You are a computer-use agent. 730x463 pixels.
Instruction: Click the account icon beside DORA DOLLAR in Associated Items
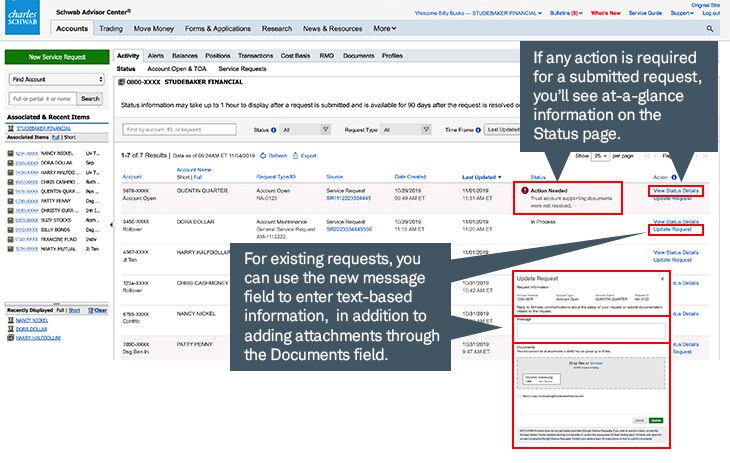[x=10, y=163]
